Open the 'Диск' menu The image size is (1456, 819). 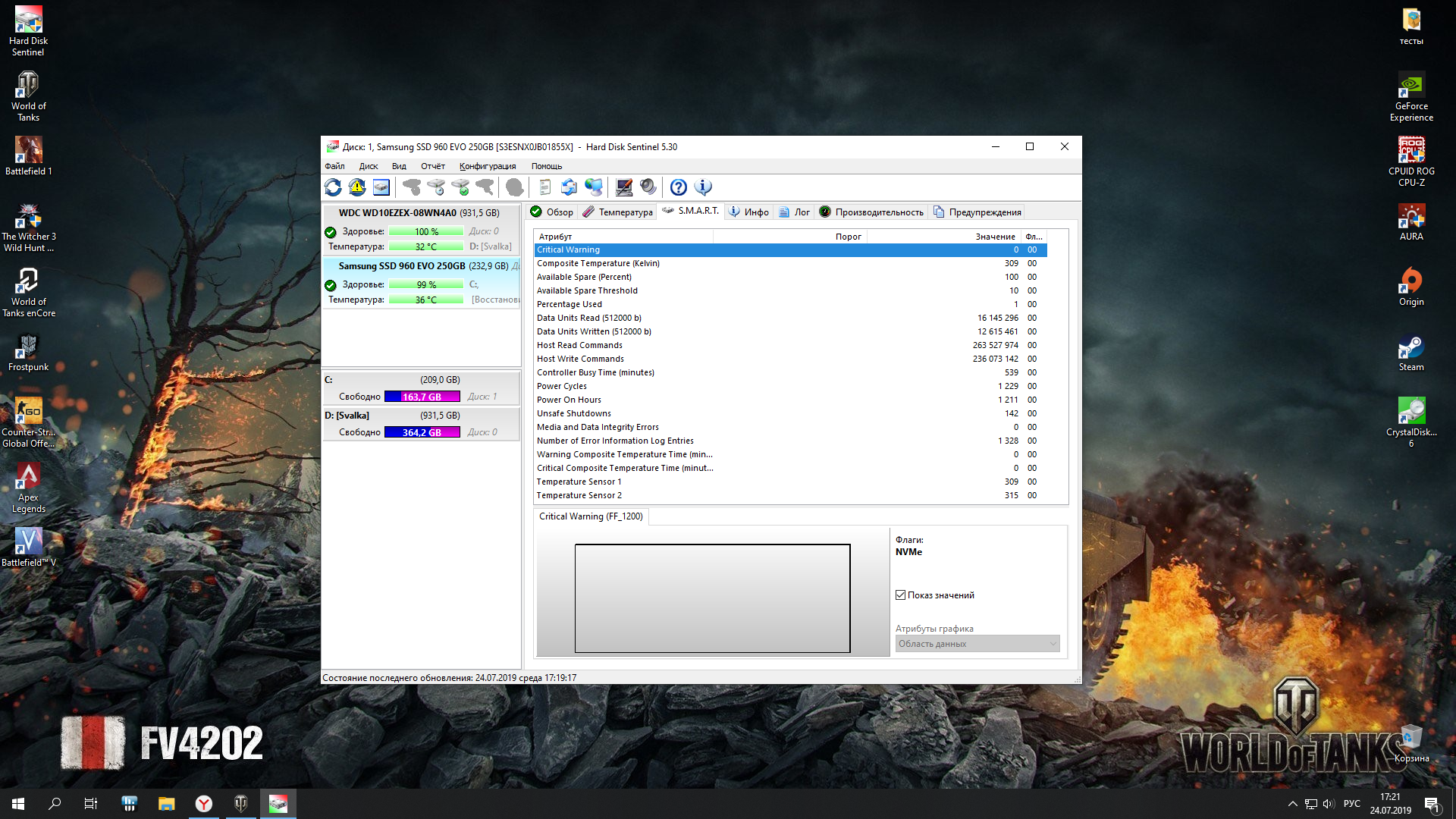tap(369, 166)
